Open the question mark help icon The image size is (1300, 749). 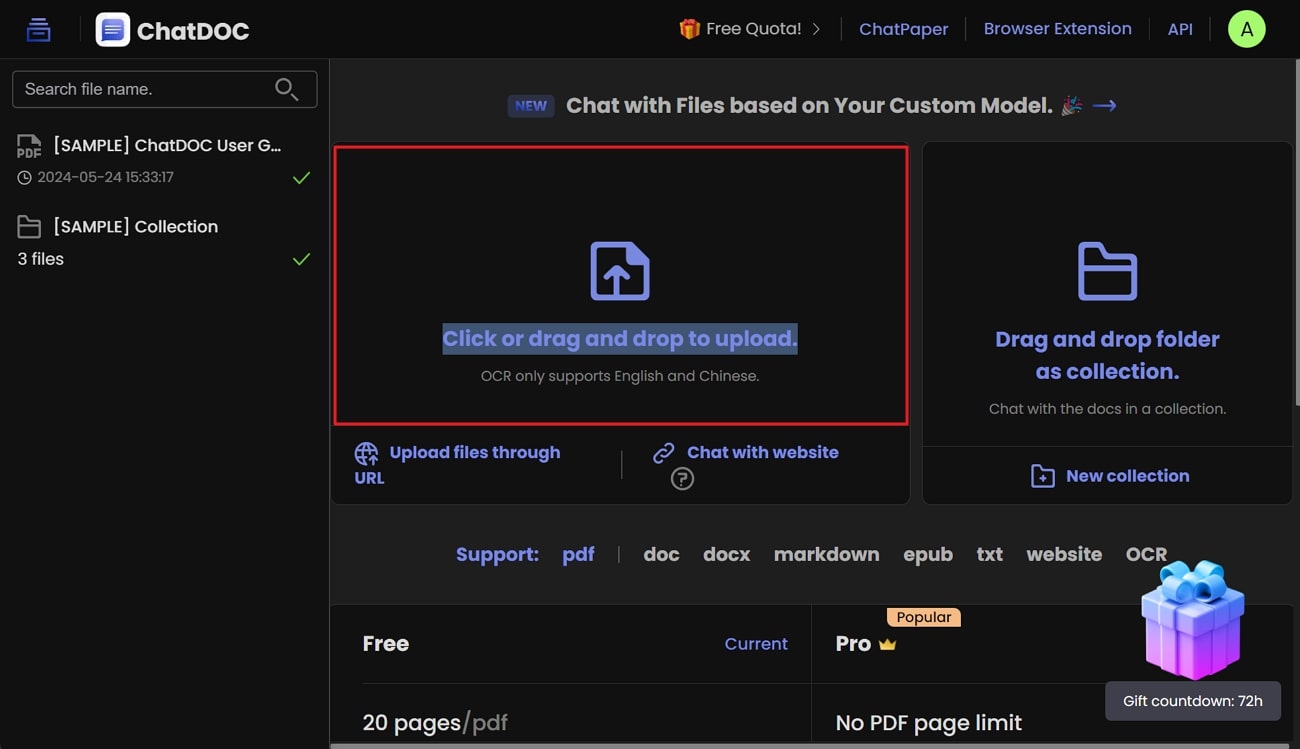(682, 479)
